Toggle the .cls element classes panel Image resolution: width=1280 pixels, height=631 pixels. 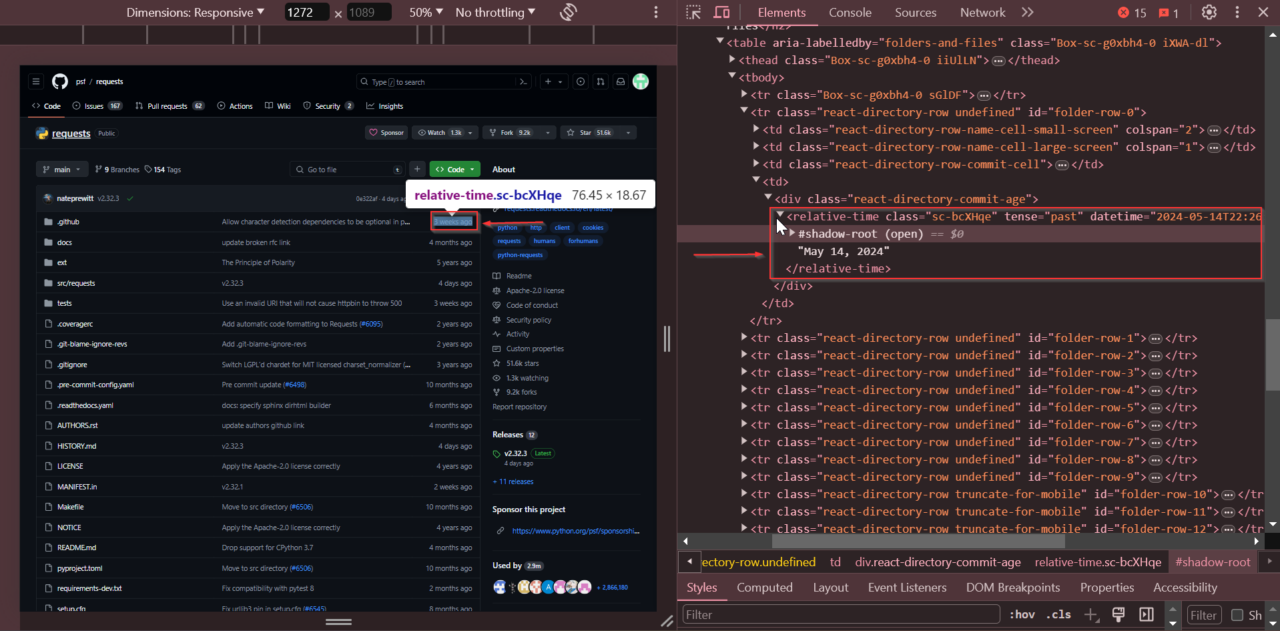pyautogui.click(x=1059, y=614)
